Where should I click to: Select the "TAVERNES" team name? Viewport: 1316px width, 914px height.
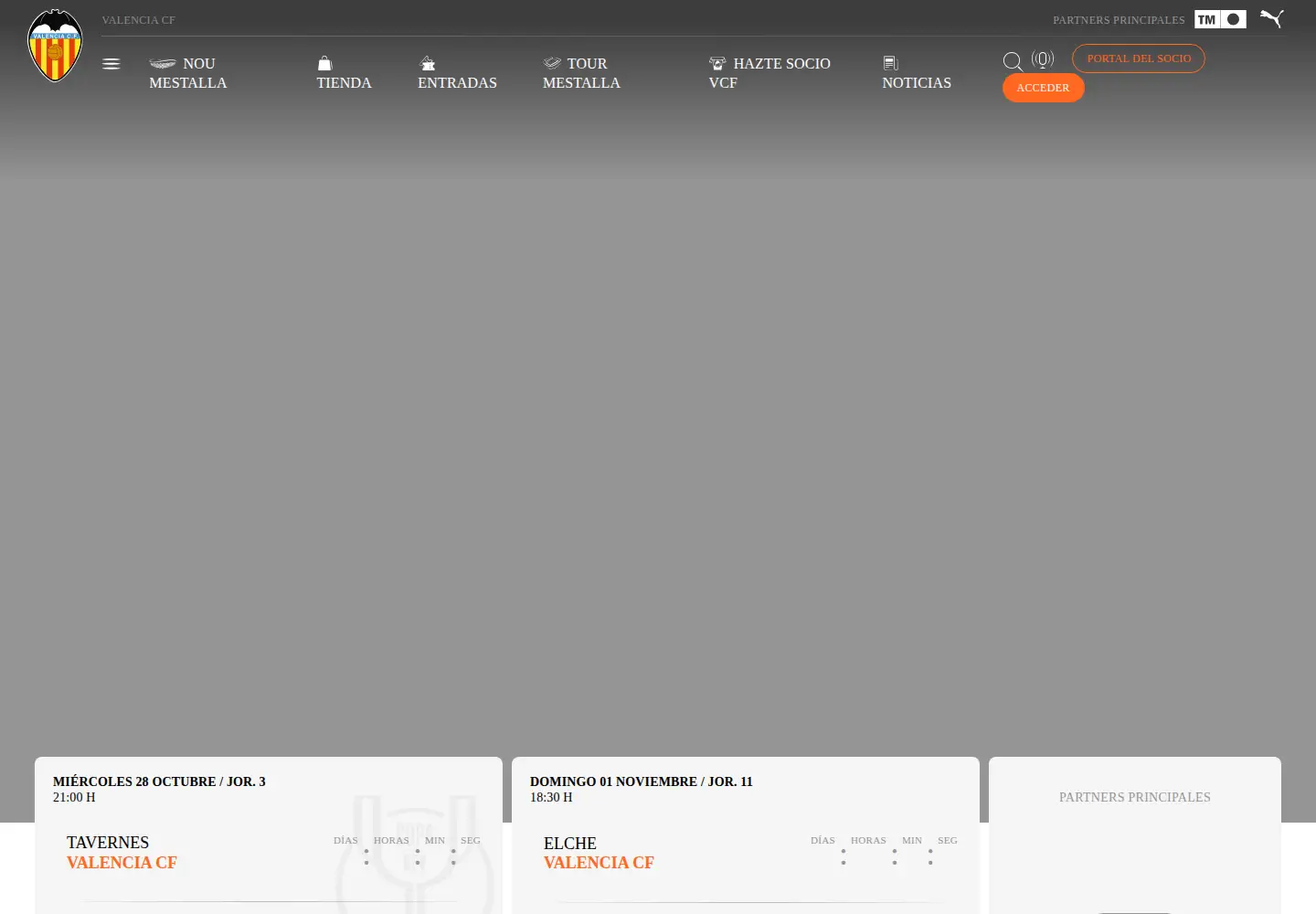tap(108, 843)
